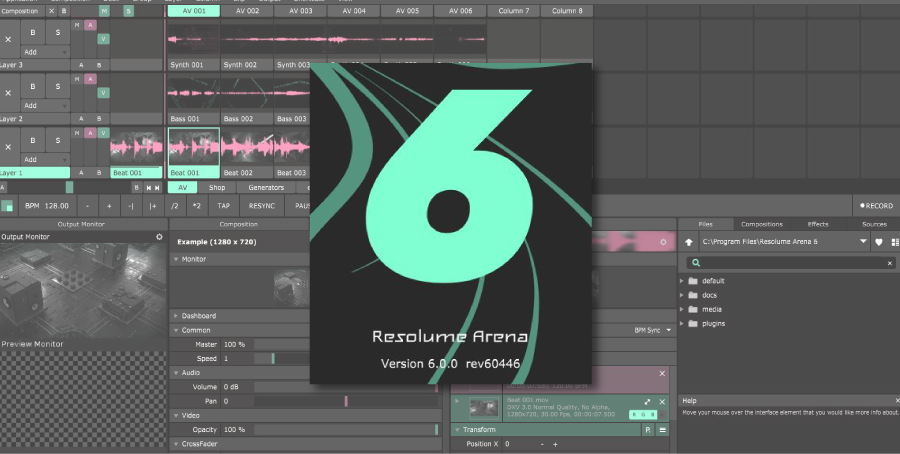Switch to Sources tab

pyautogui.click(x=874, y=224)
